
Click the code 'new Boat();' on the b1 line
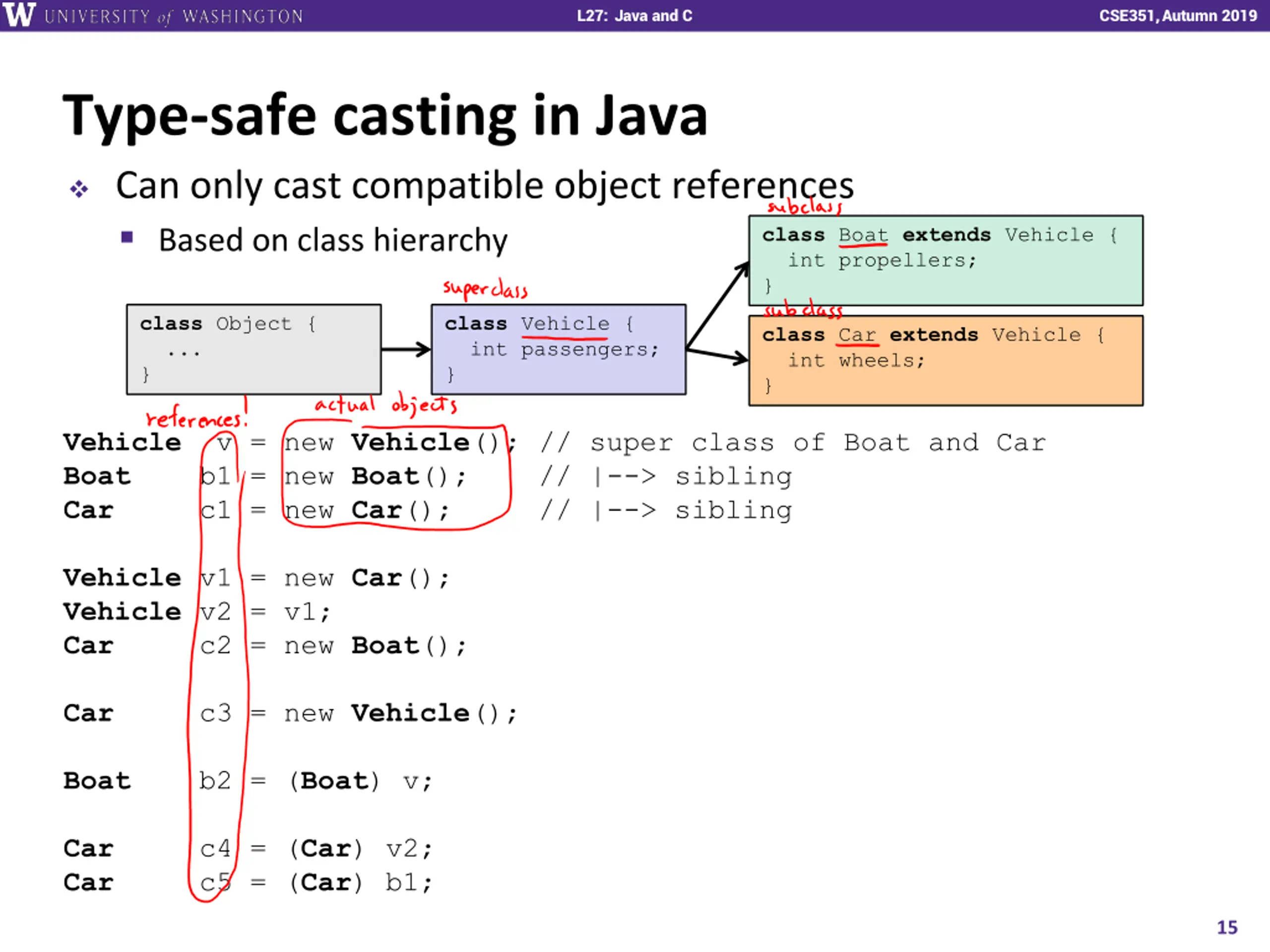coord(375,477)
